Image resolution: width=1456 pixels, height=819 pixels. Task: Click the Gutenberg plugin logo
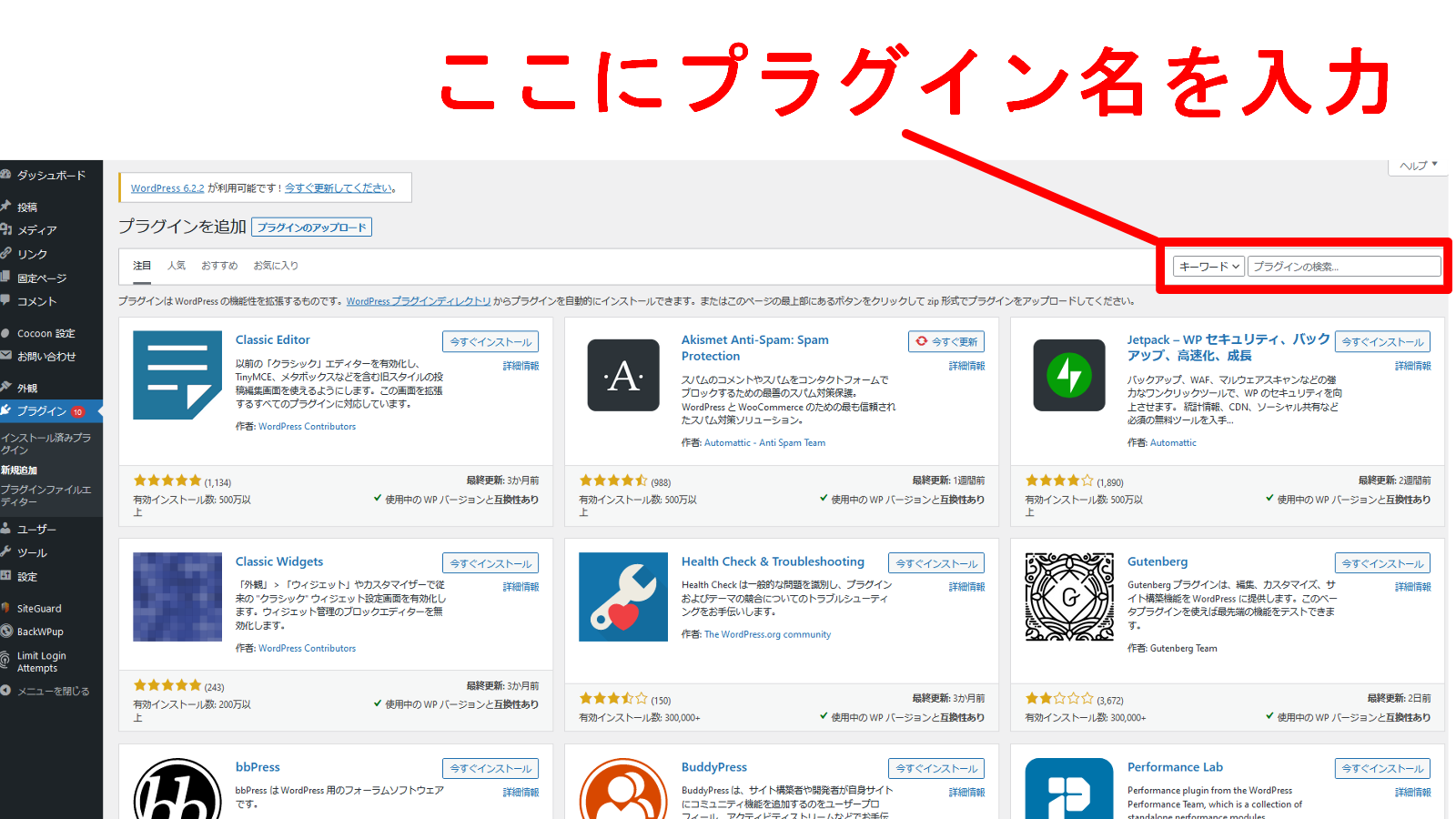pyautogui.click(x=1069, y=597)
